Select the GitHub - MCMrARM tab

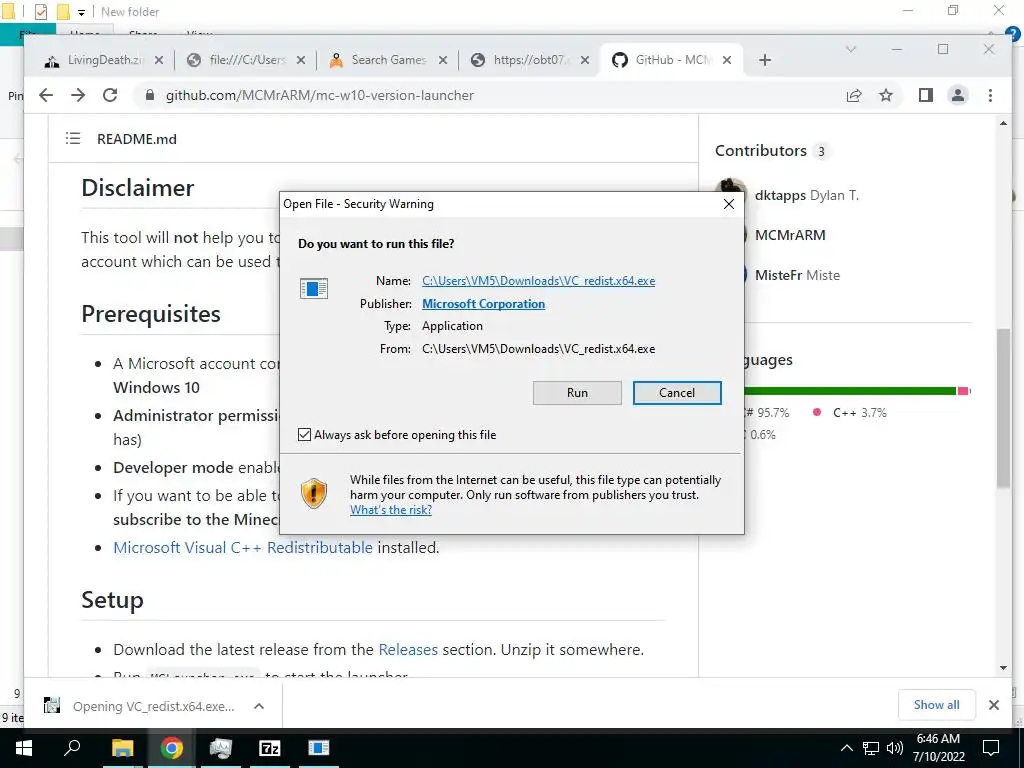tap(671, 60)
